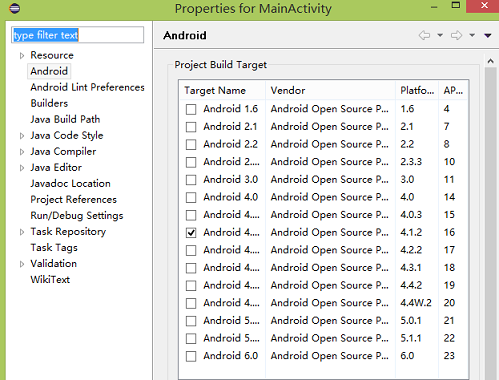
Task: Expand the Java Code Style node
Action: click(x=22, y=136)
